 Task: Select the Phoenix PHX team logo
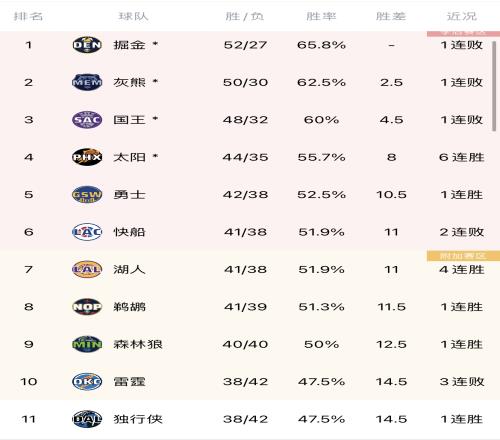(87, 157)
